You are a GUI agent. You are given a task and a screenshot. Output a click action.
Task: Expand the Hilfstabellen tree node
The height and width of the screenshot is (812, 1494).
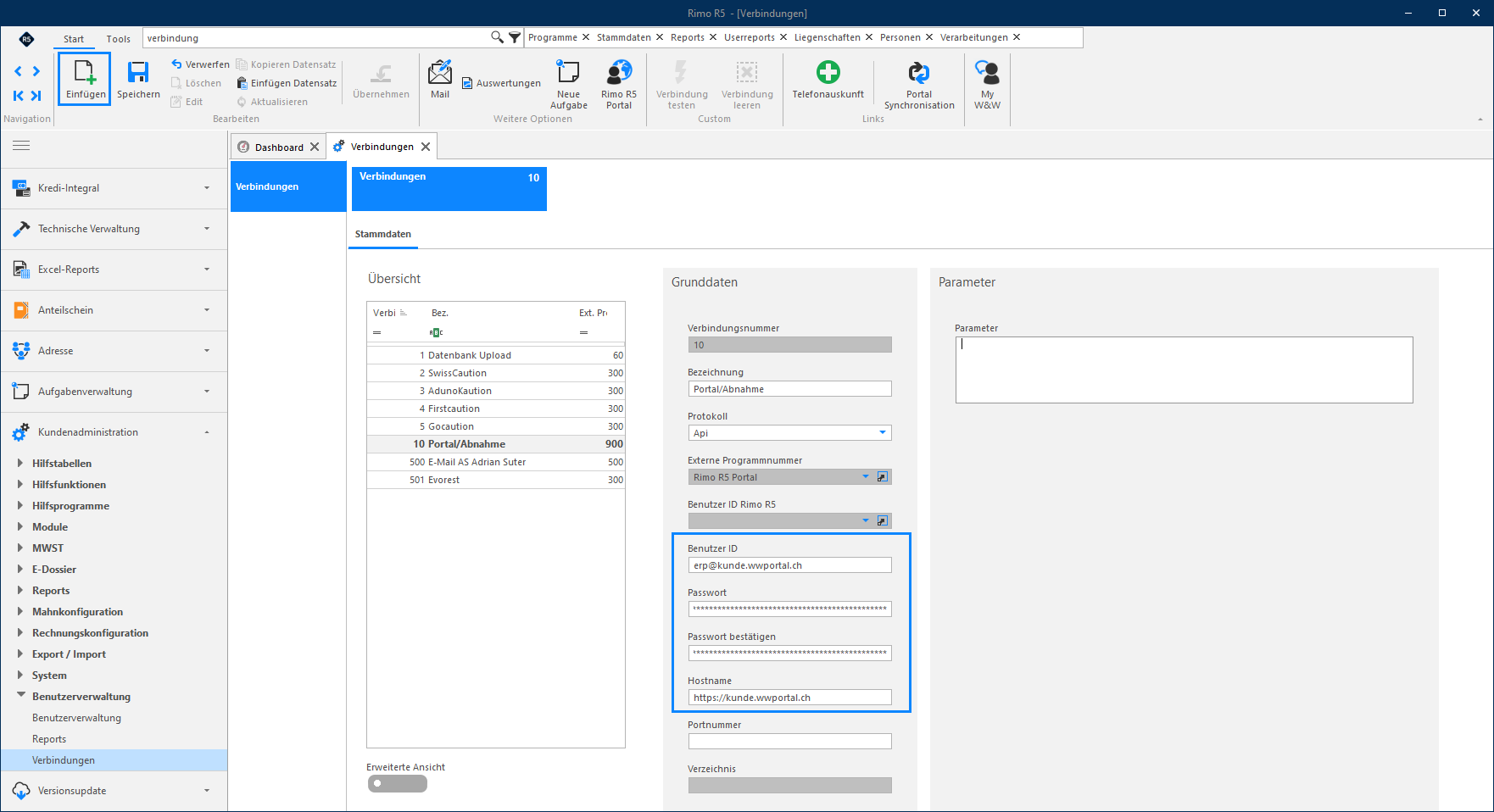20,463
